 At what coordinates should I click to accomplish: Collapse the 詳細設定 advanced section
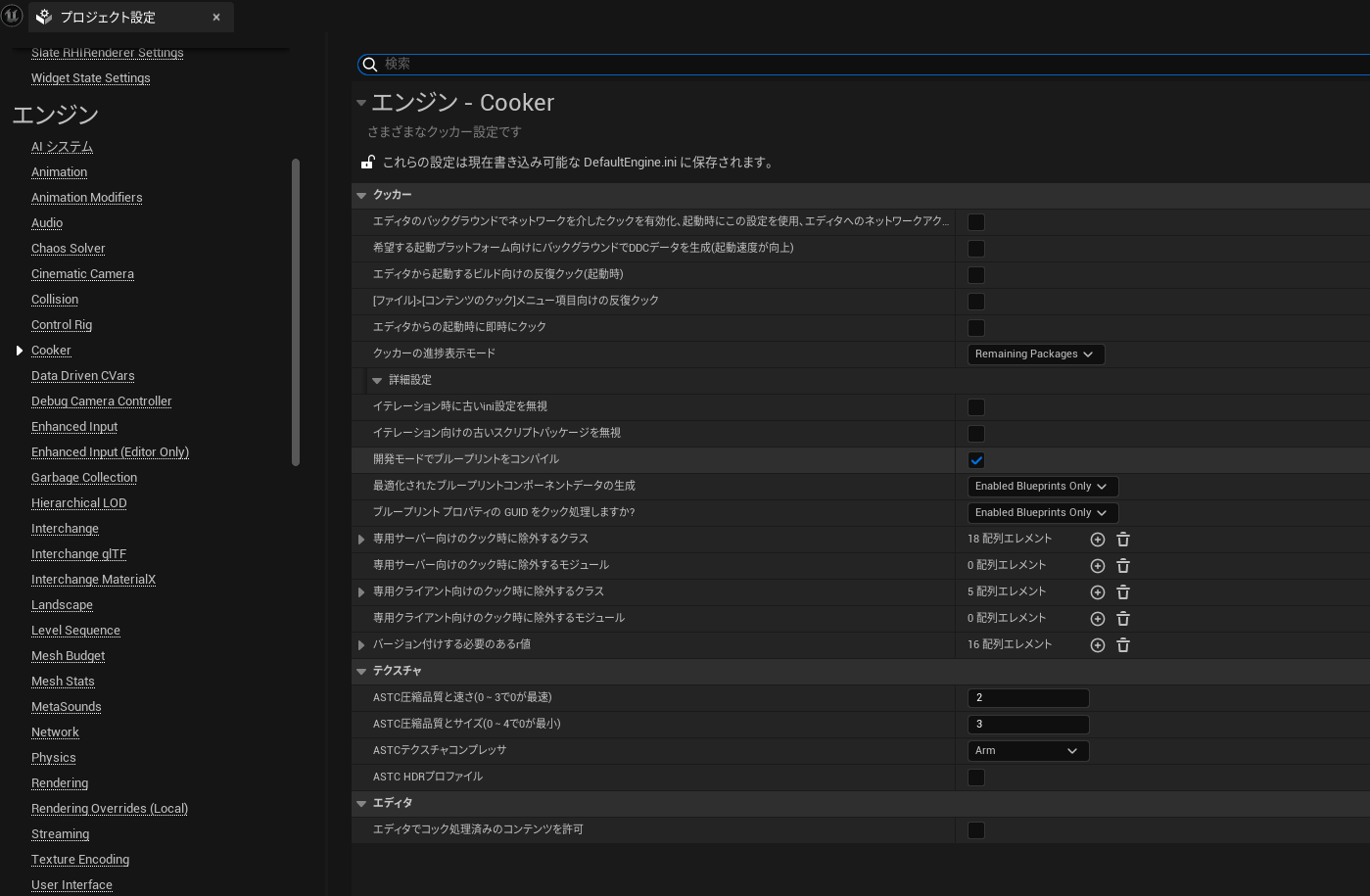click(377, 380)
